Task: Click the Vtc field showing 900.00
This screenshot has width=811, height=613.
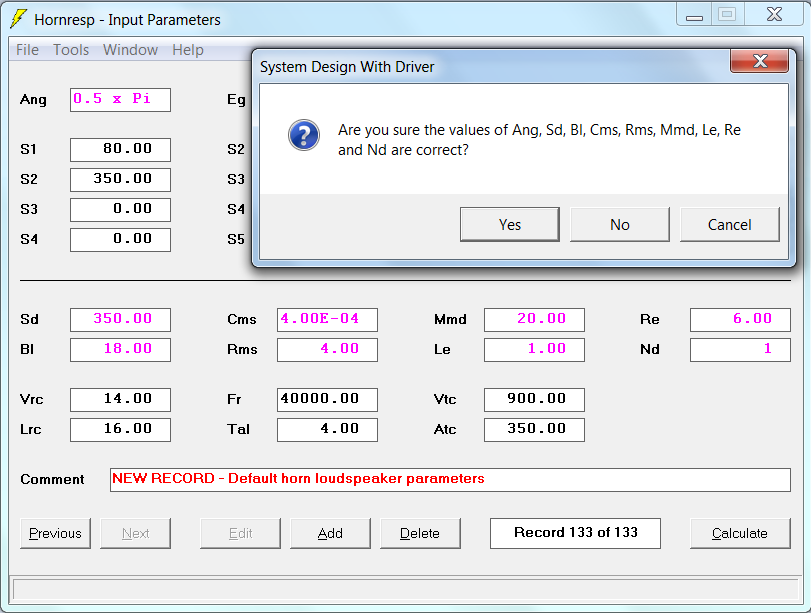Action: [x=534, y=400]
